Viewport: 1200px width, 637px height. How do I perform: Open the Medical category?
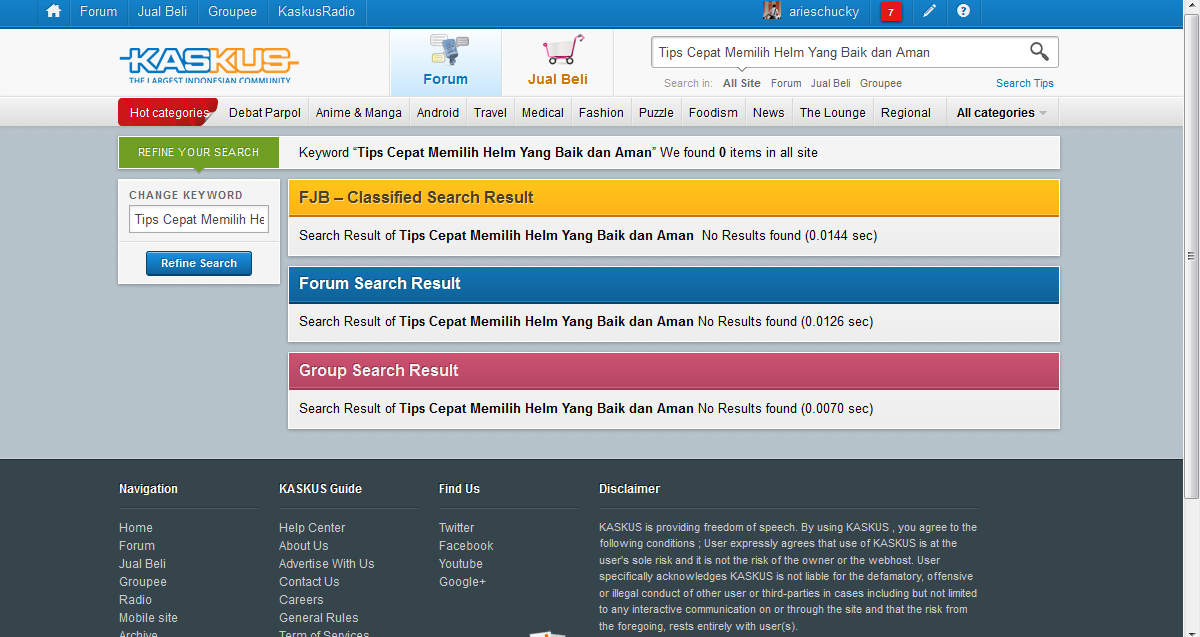(543, 113)
